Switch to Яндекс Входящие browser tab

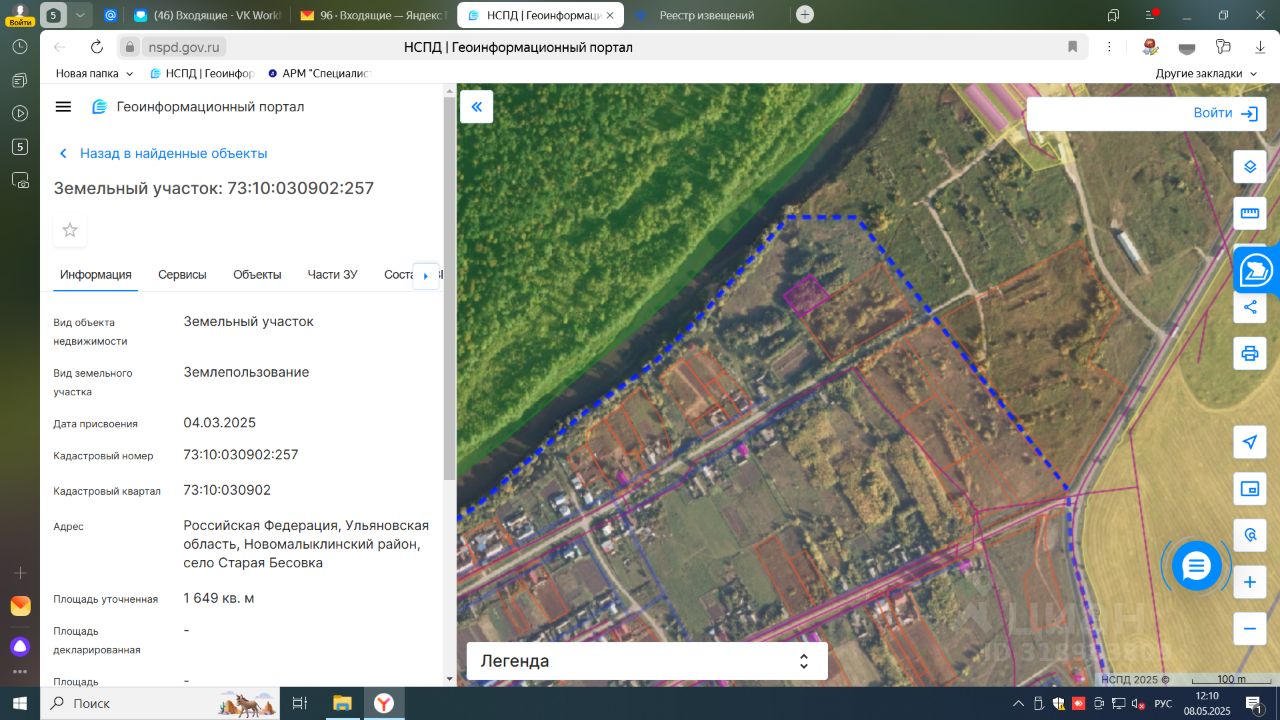[x=374, y=15]
